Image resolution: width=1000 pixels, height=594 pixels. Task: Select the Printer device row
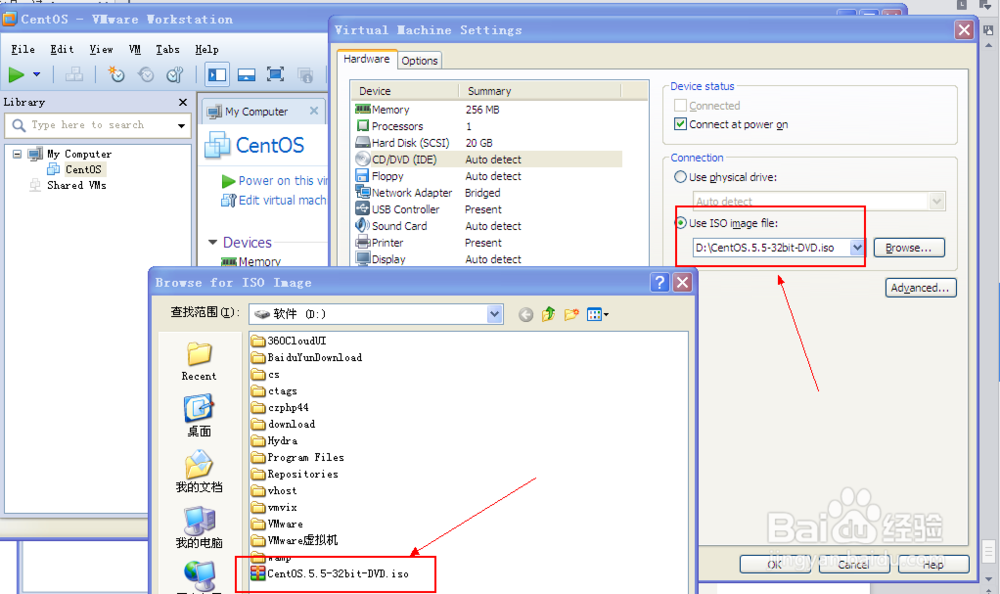click(488, 242)
